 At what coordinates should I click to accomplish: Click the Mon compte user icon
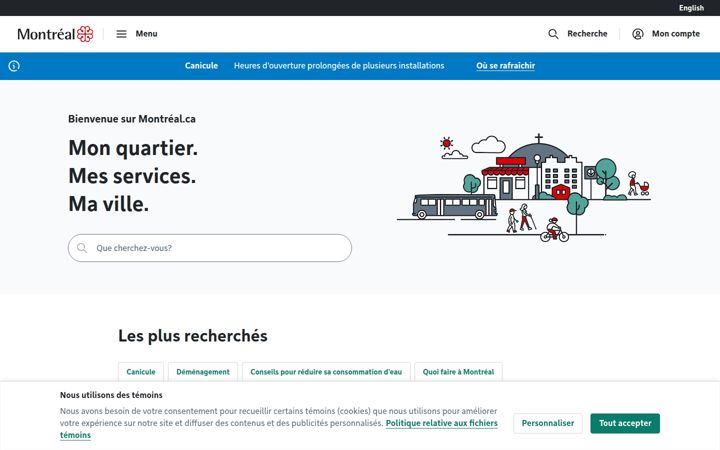[x=638, y=34]
